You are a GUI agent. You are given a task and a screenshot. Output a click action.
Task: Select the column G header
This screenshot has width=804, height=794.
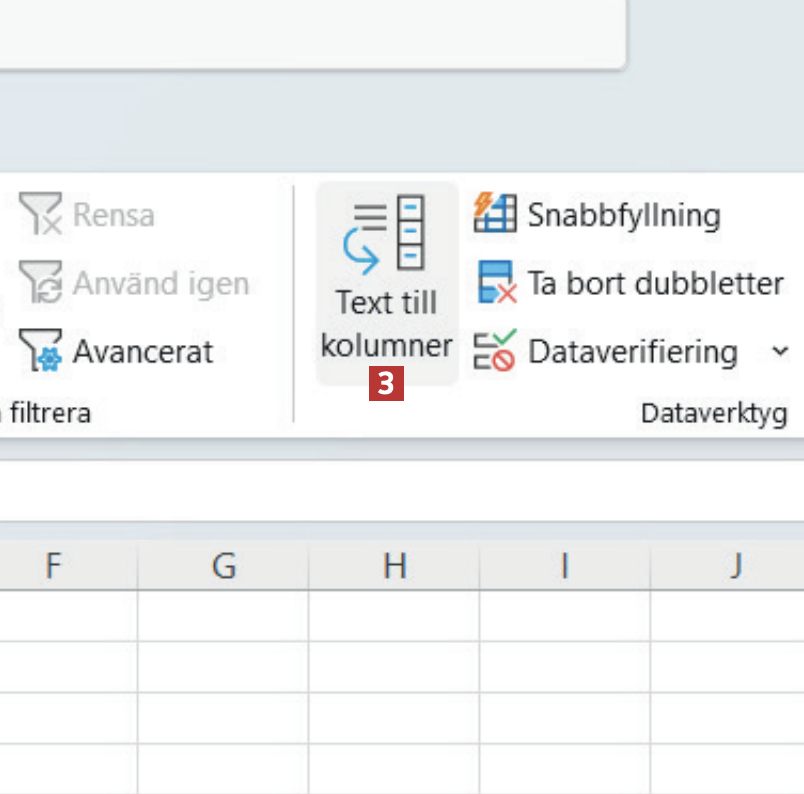(x=223, y=566)
